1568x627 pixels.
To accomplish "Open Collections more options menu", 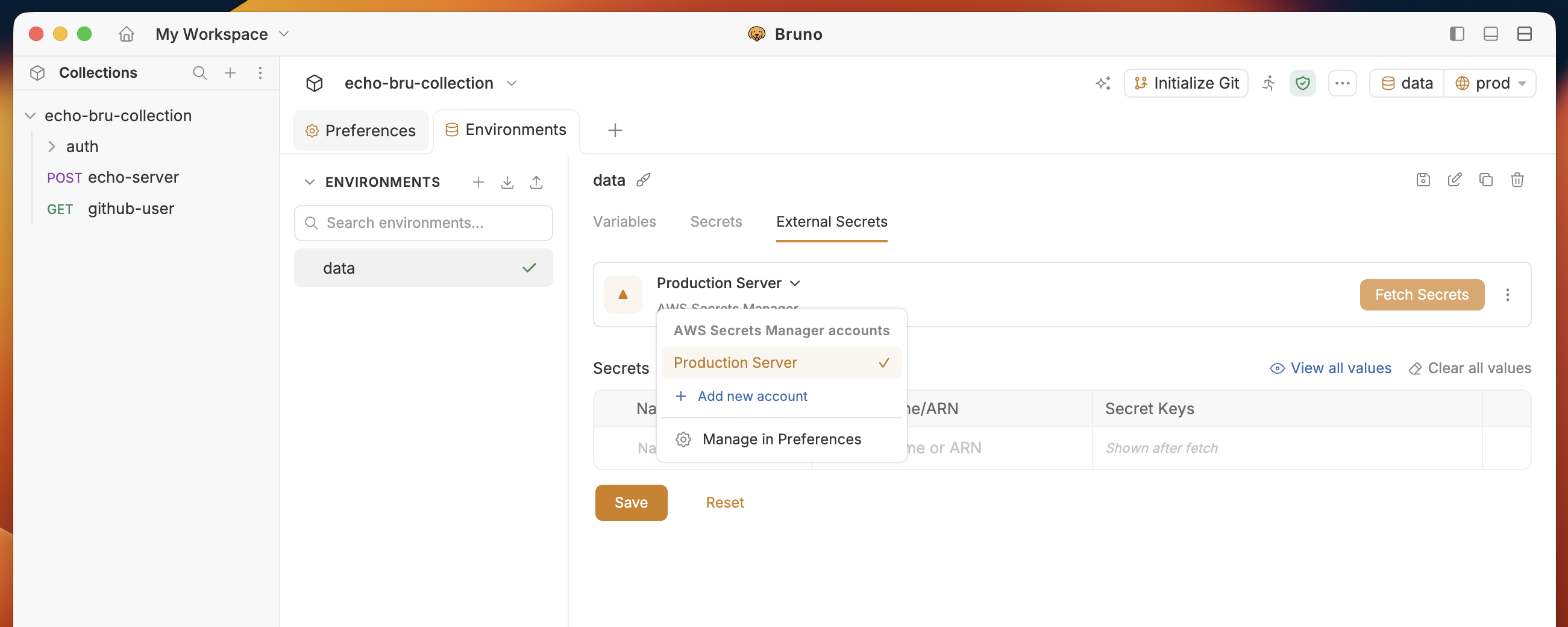I will coord(260,73).
